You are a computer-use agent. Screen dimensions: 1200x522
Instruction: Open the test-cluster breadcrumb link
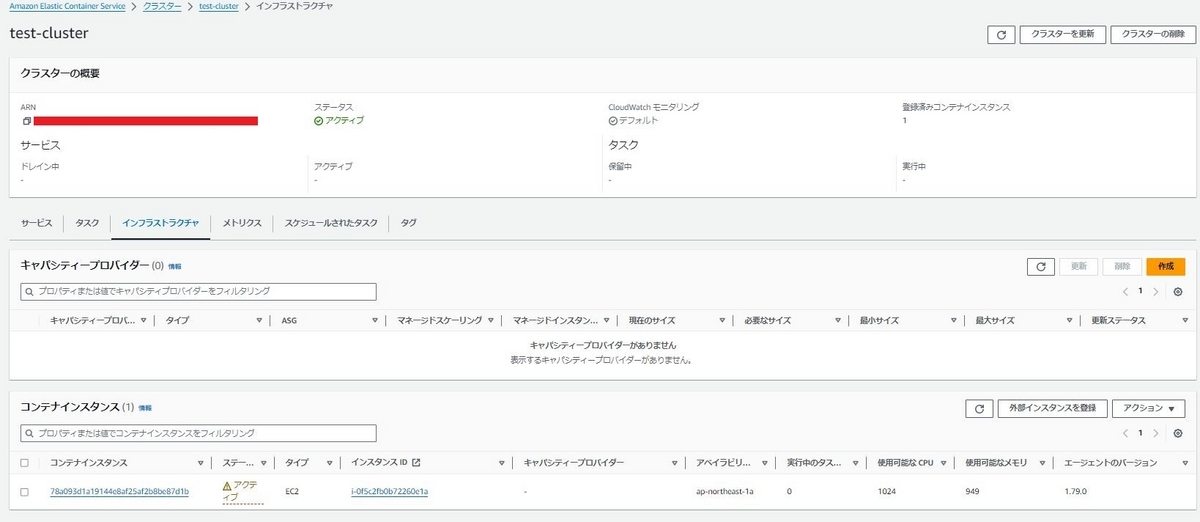pyautogui.click(x=219, y=6)
